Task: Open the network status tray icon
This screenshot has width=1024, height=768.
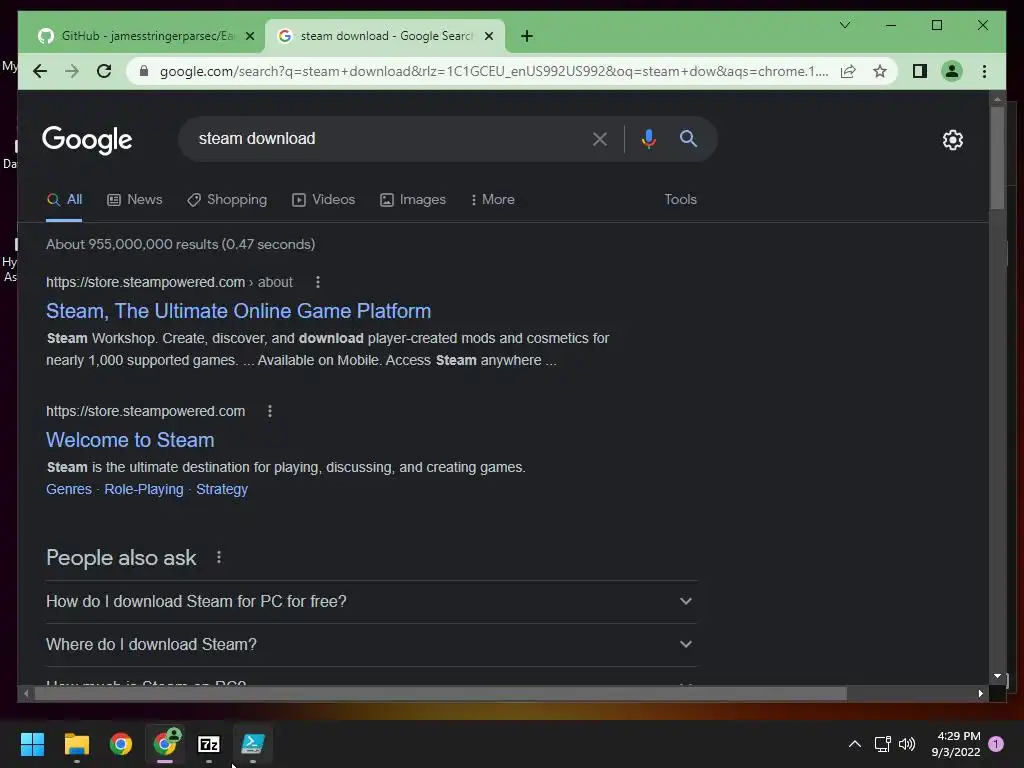Action: (x=882, y=744)
